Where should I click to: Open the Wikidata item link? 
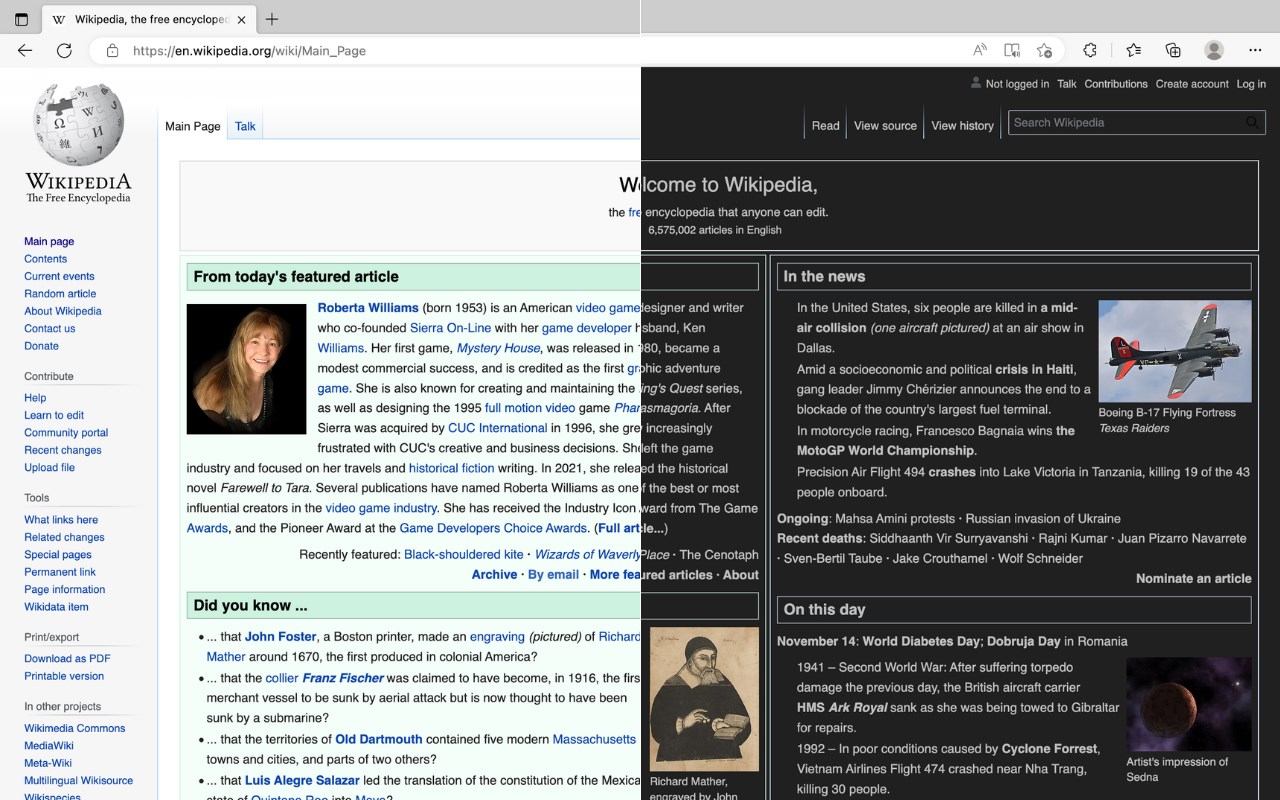56,607
